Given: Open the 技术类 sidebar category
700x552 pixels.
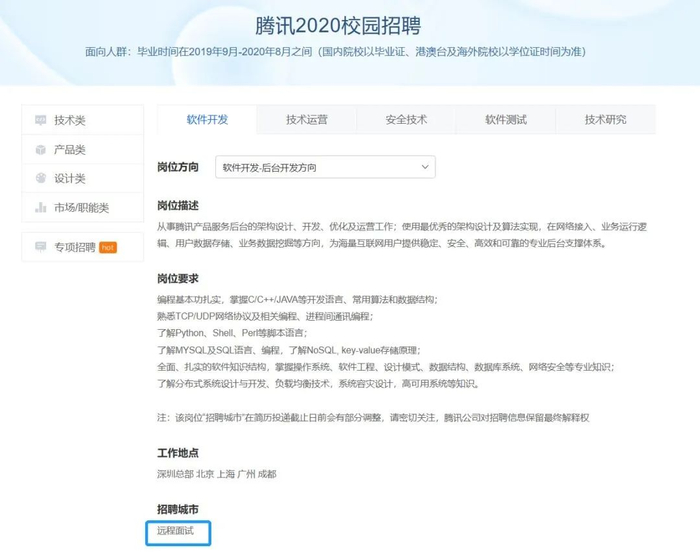Looking at the screenshot, I should pos(83,120).
